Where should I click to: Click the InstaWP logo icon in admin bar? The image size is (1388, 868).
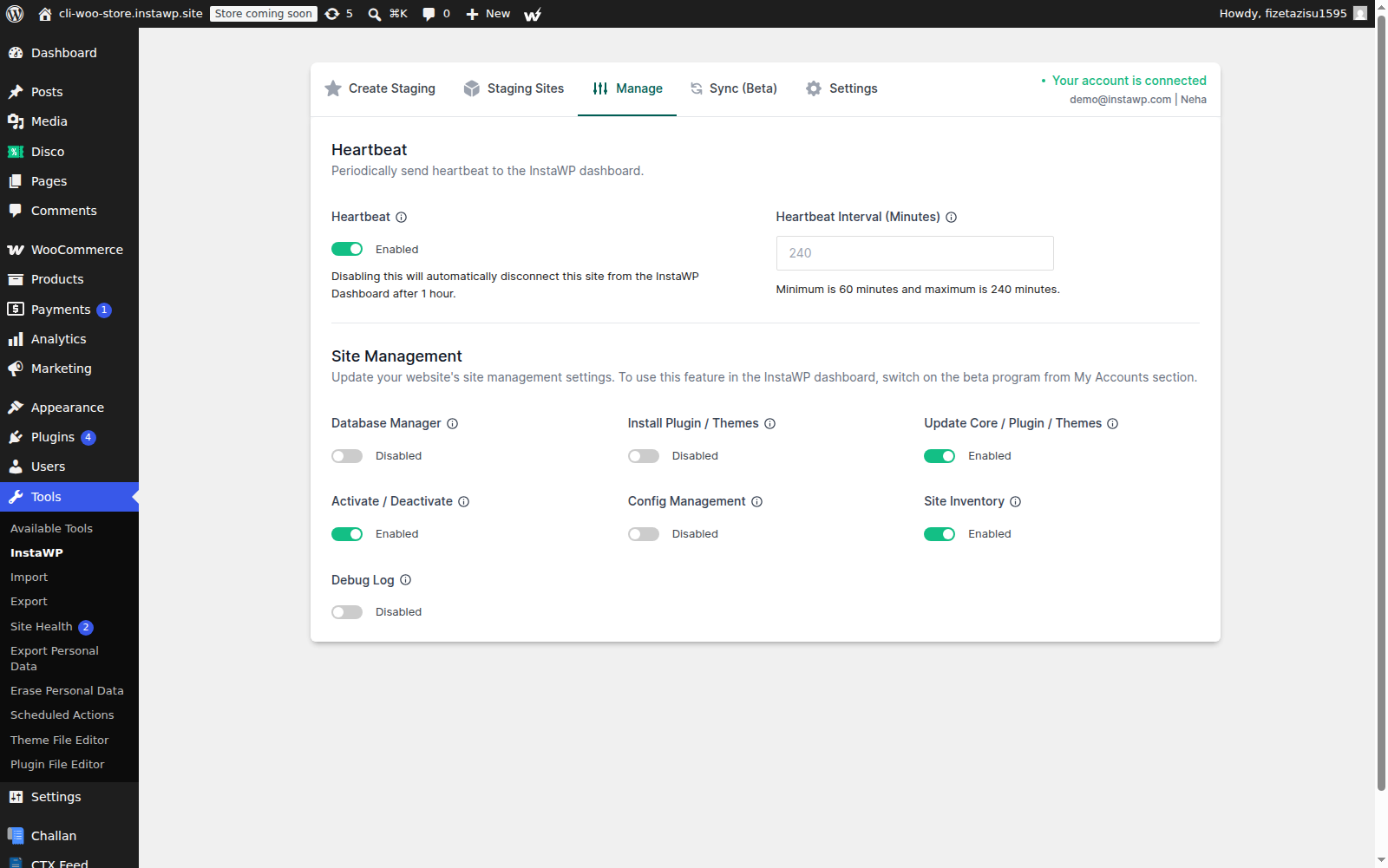click(533, 14)
